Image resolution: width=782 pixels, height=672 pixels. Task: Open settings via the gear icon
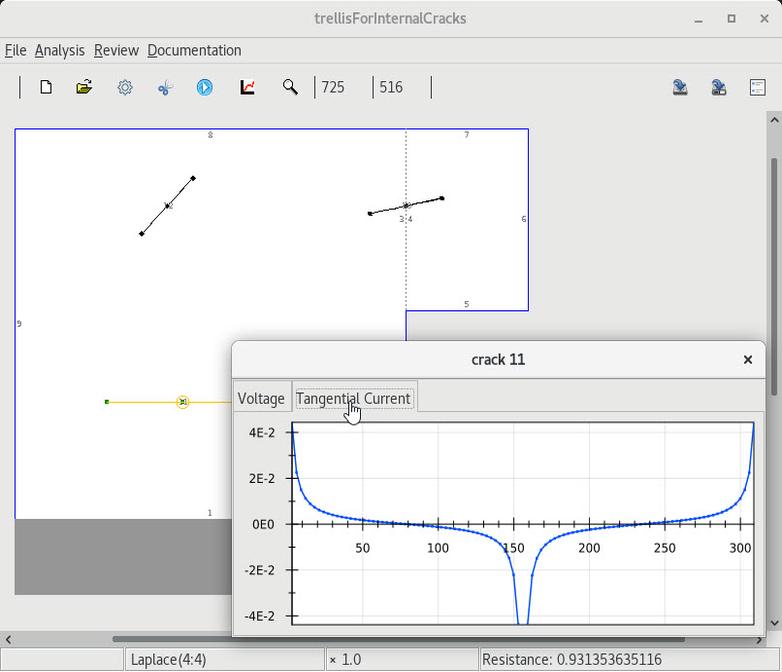click(x=125, y=88)
